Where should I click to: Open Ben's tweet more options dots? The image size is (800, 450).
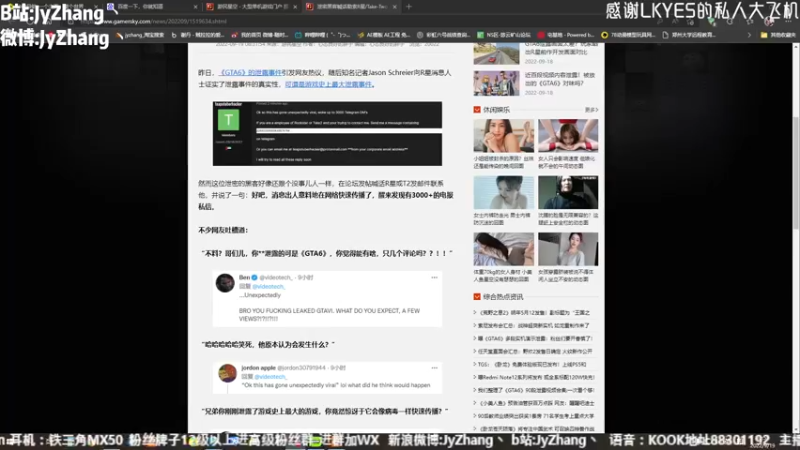pyautogui.click(x=434, y=278)
